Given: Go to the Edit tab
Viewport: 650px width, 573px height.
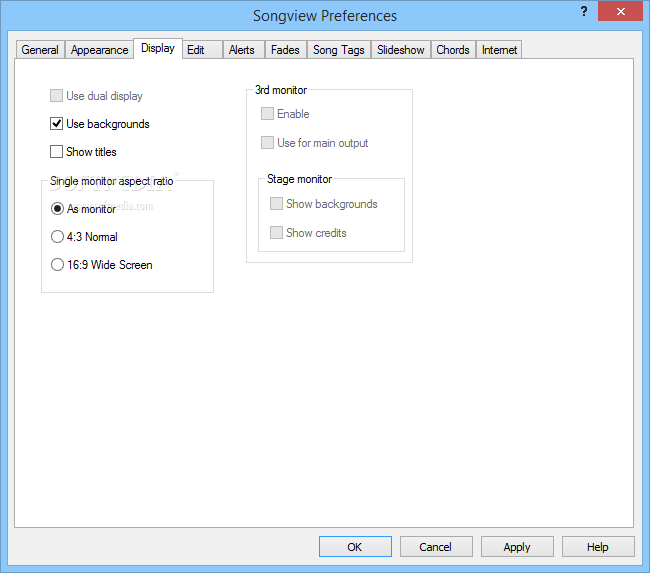Looking at the screenshot, I should tap(202, 50).
